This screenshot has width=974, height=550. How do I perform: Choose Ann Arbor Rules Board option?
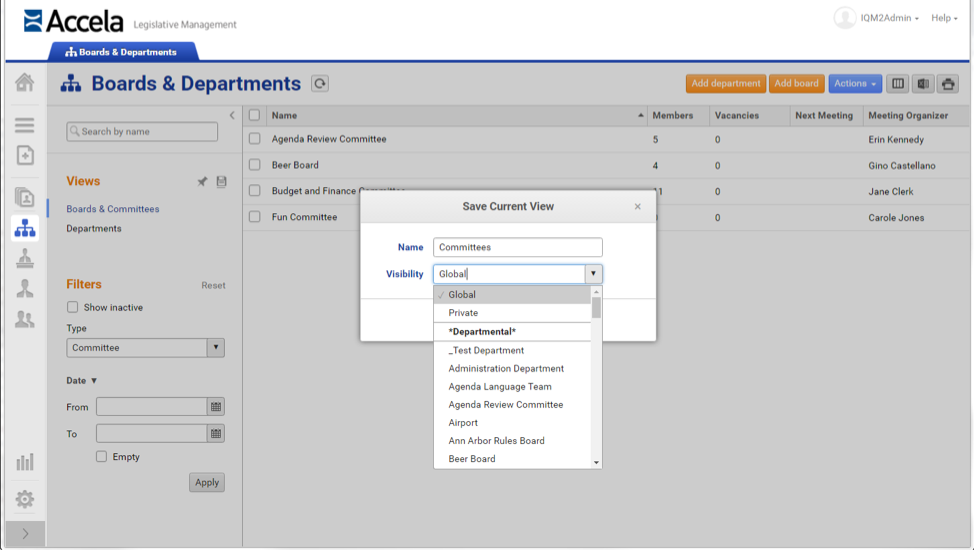coord(512,440)
